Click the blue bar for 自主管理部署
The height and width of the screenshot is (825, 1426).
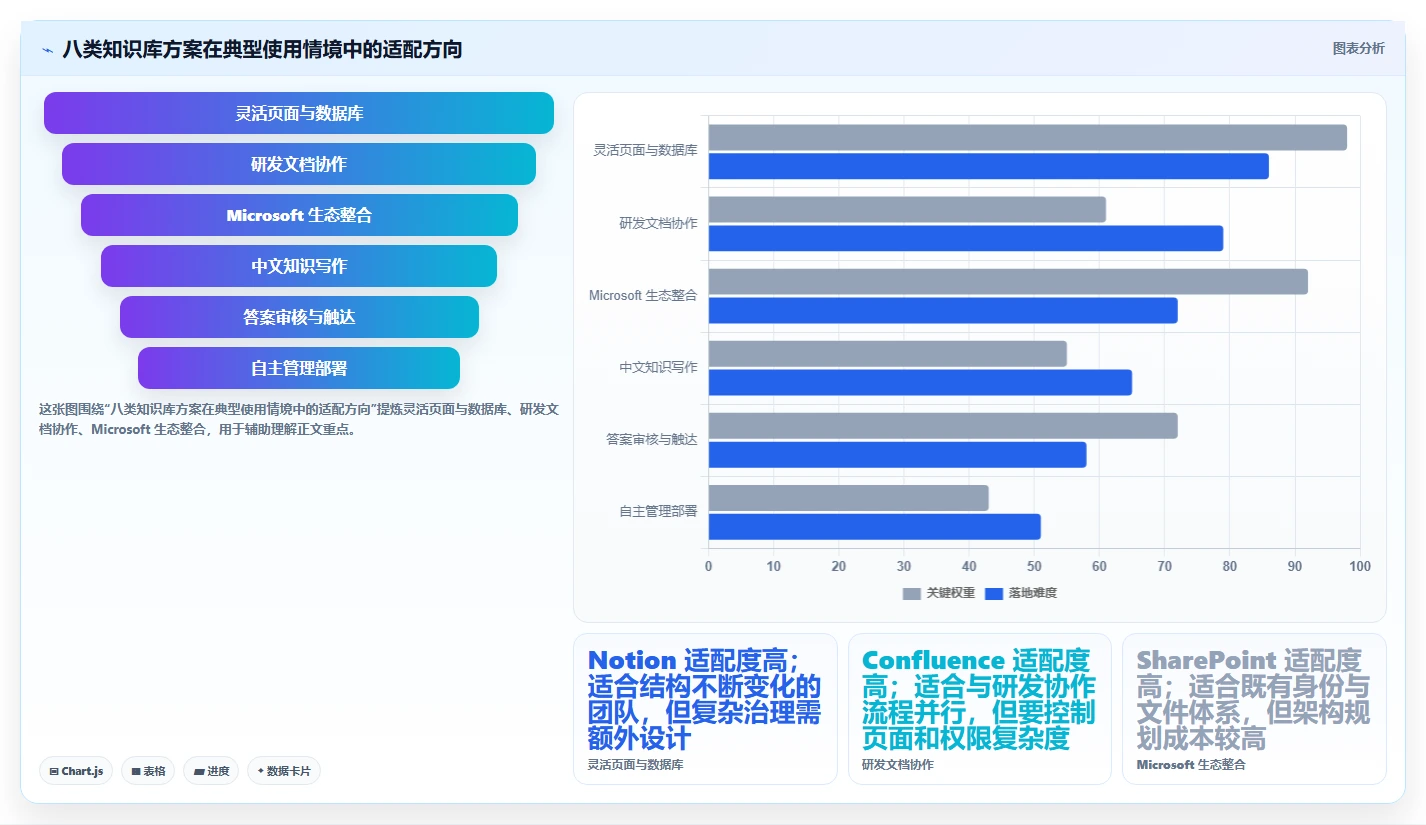coord(875,527)
